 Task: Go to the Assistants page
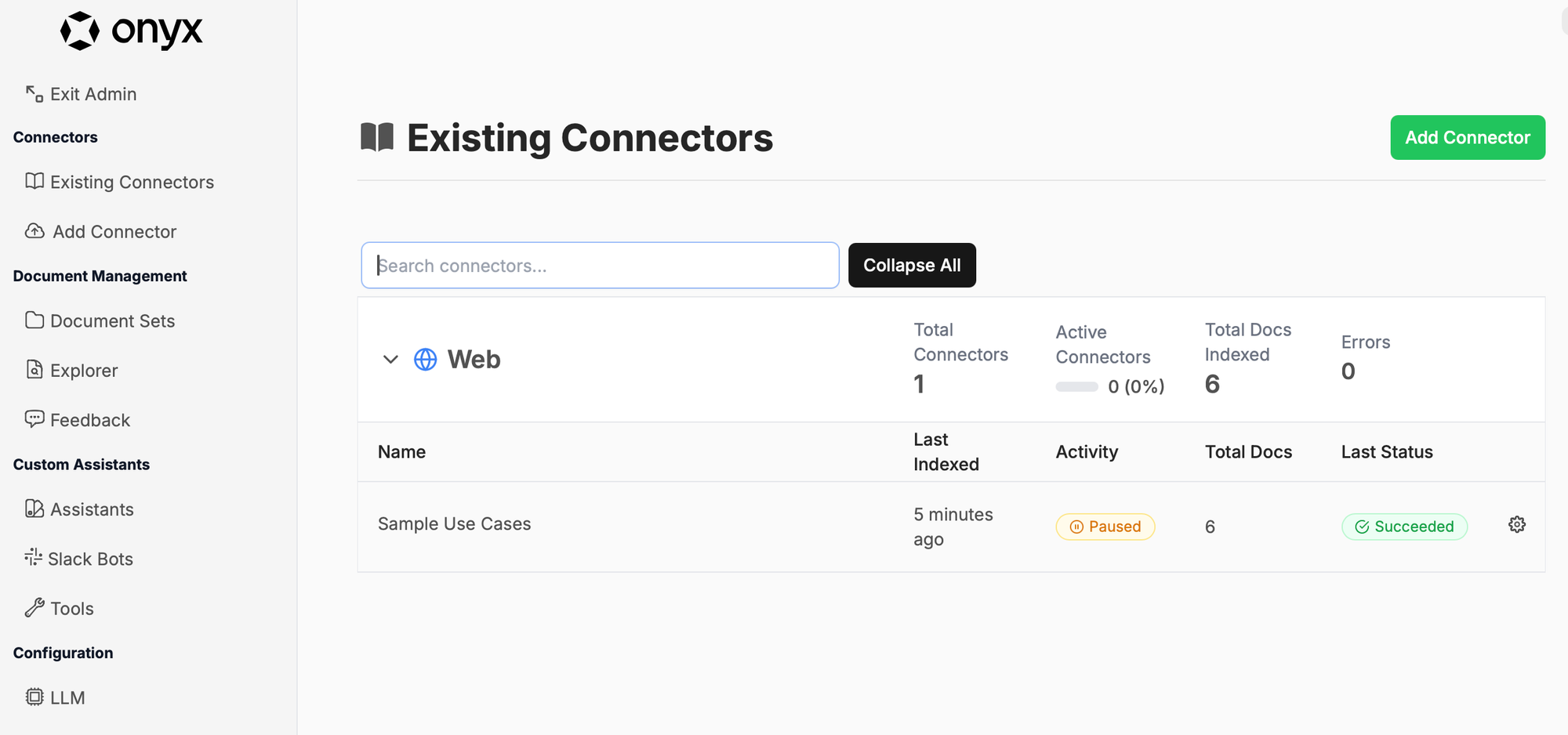click(80, 509)
